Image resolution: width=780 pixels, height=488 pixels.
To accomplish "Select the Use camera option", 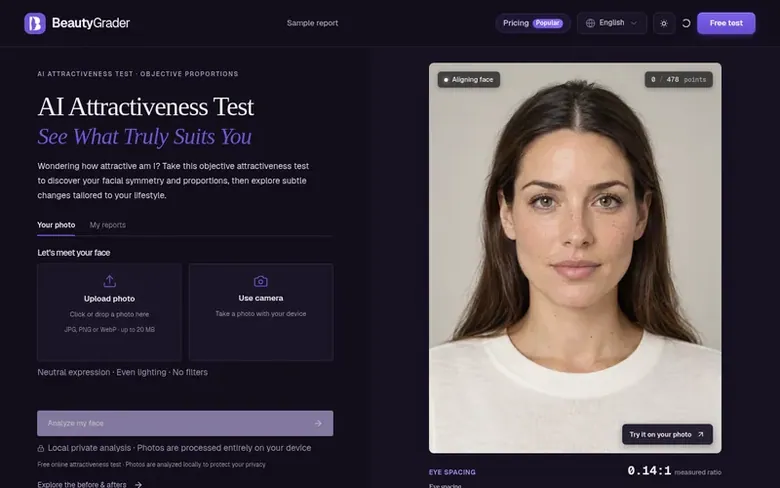I will tap(261, 312).
